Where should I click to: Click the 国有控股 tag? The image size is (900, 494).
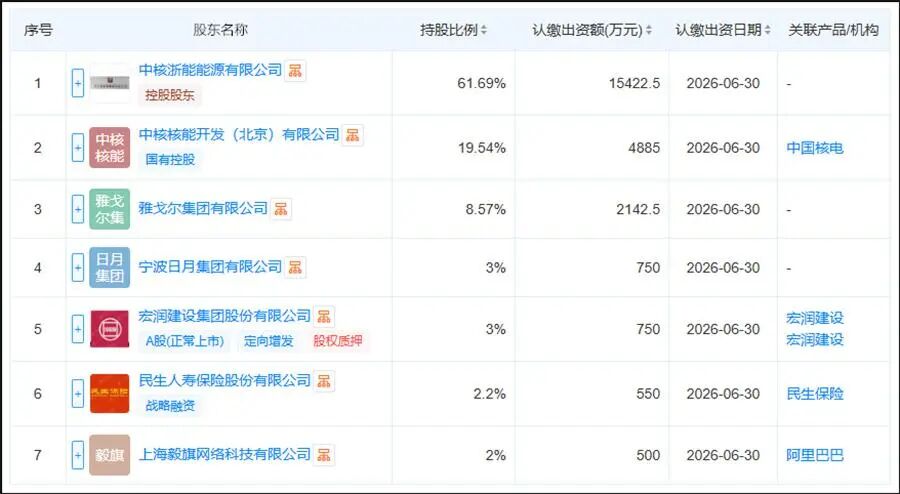click(170, 160)
